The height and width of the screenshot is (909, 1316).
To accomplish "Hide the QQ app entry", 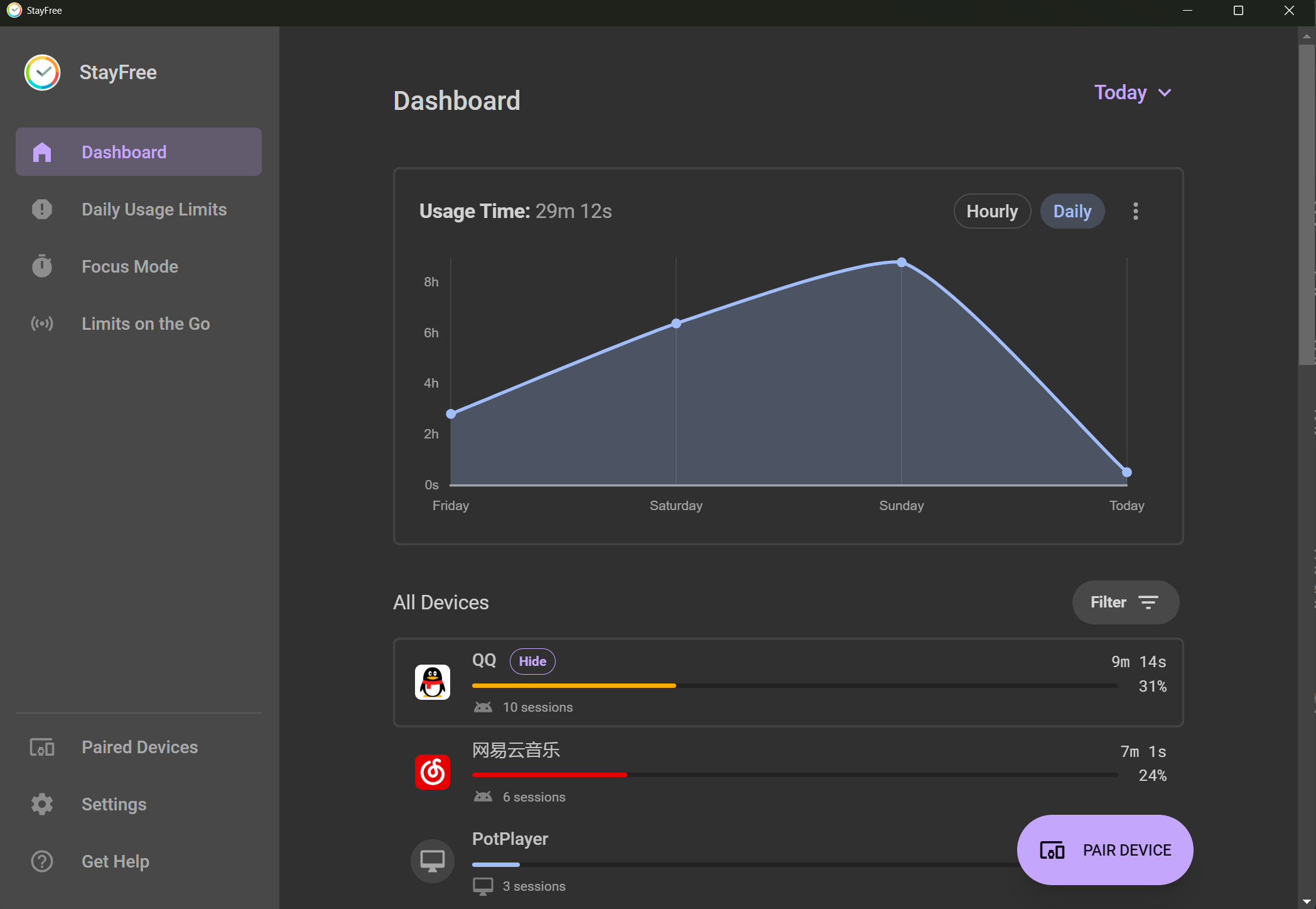I will [x=532, y=661].
